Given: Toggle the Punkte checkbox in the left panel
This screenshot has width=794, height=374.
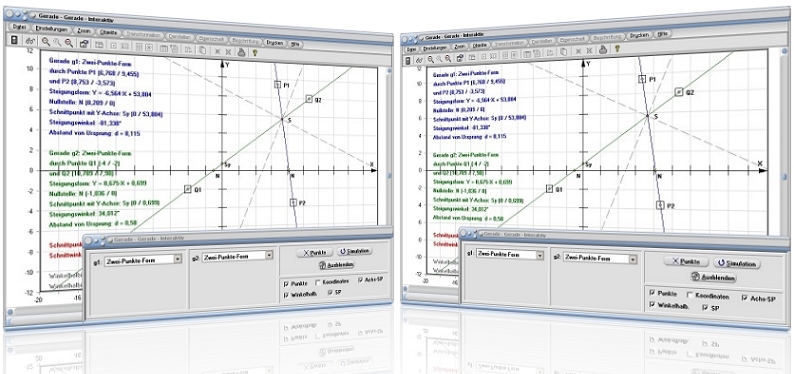Looking at the screenshot, I should [287, 283].
